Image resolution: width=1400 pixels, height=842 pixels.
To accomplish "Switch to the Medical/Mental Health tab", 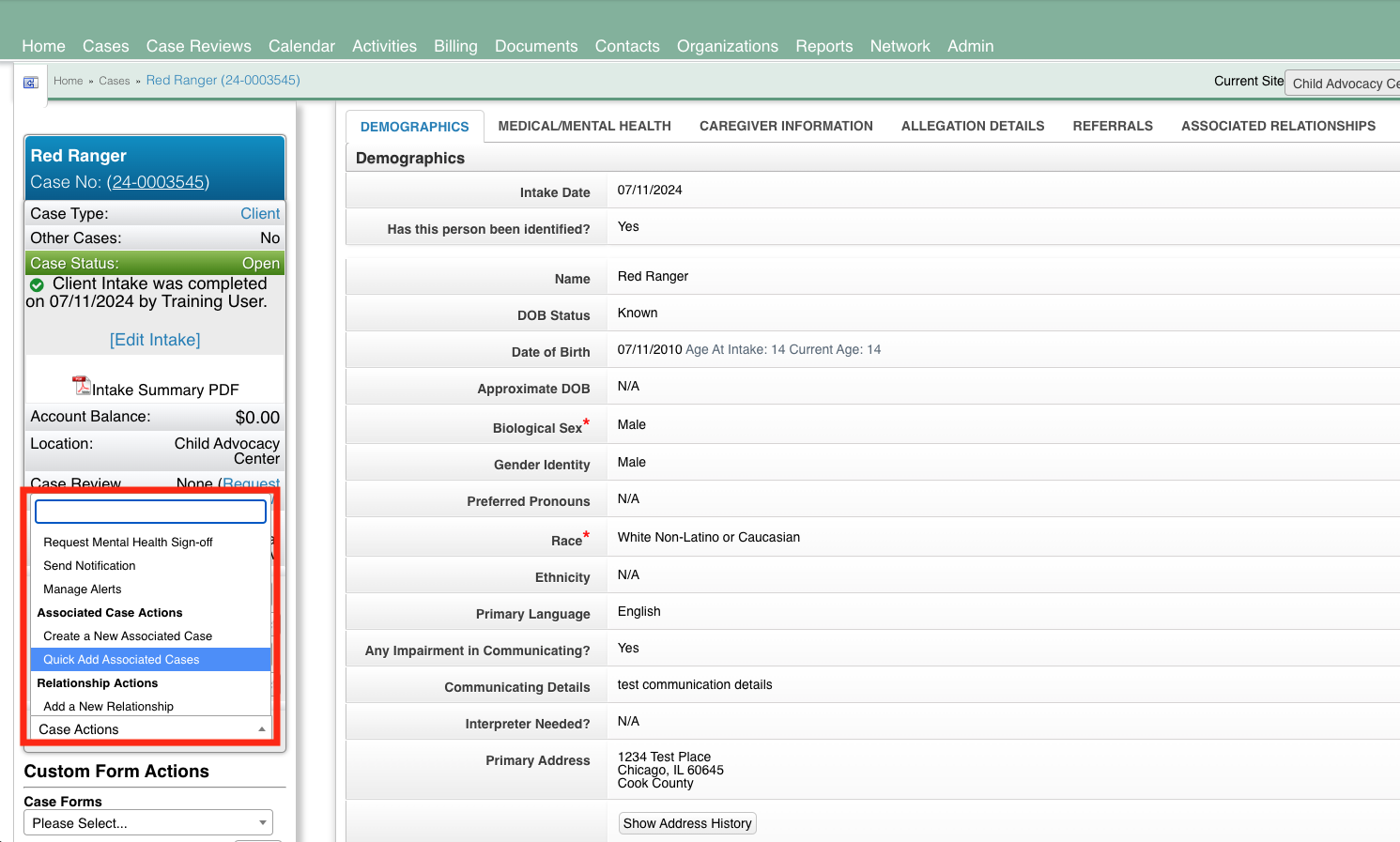I will tap(585, 126).
